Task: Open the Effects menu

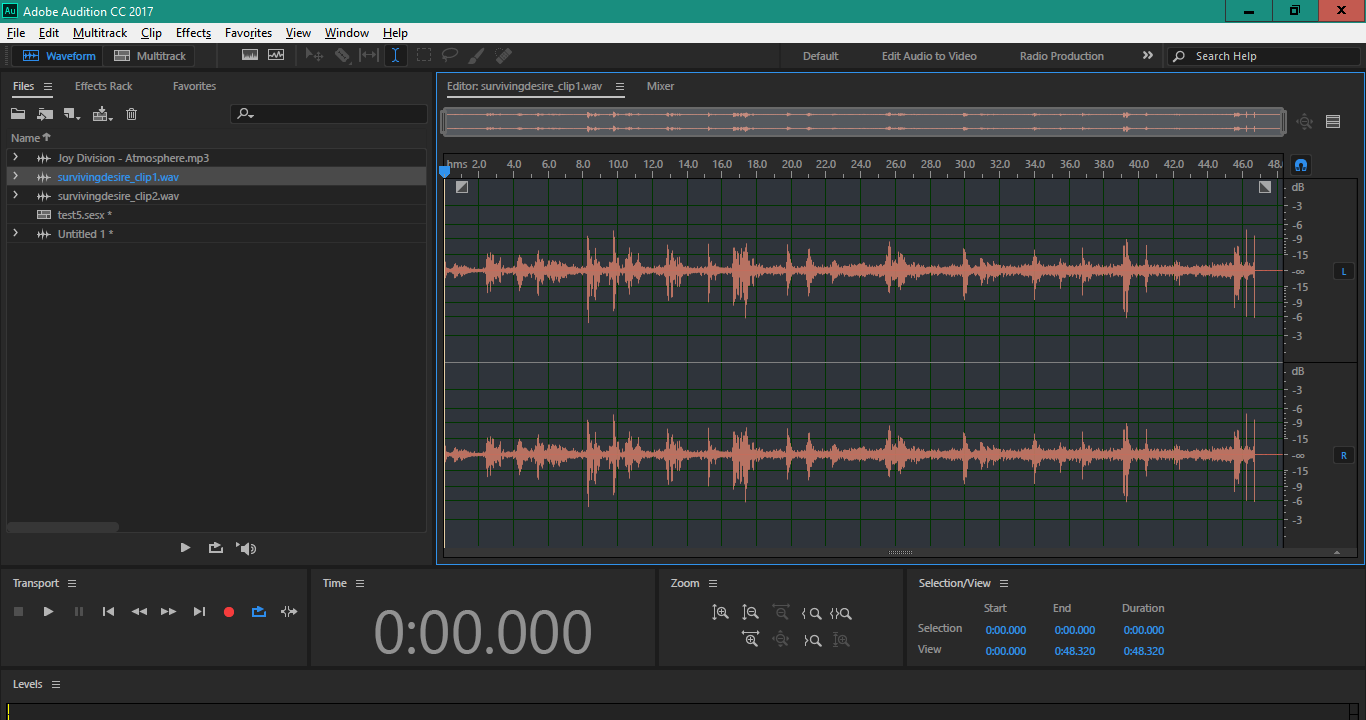Action: click(193, 33)
